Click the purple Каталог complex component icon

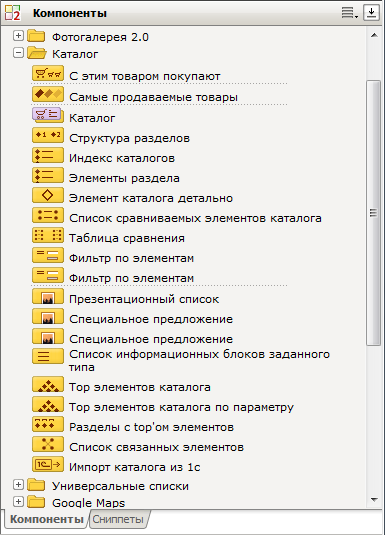[48, 115]
